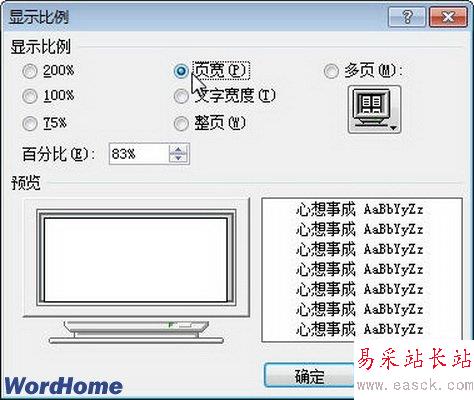The width and height of the screenshot is (474, 400).
Task: Increase percentage with the up spinner arrow
Action: point(179,149)
